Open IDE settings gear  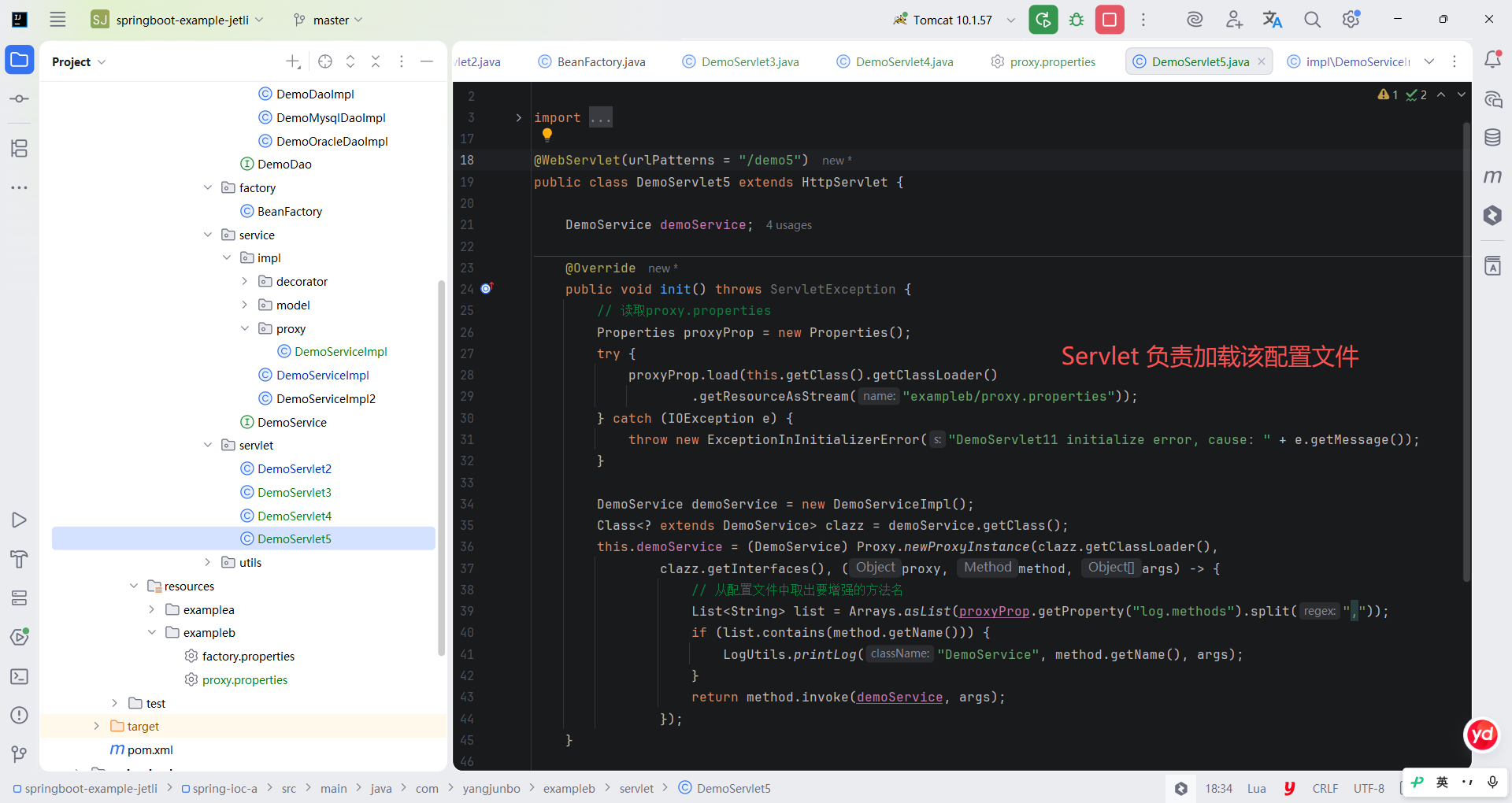click(x=1351, y=20)
